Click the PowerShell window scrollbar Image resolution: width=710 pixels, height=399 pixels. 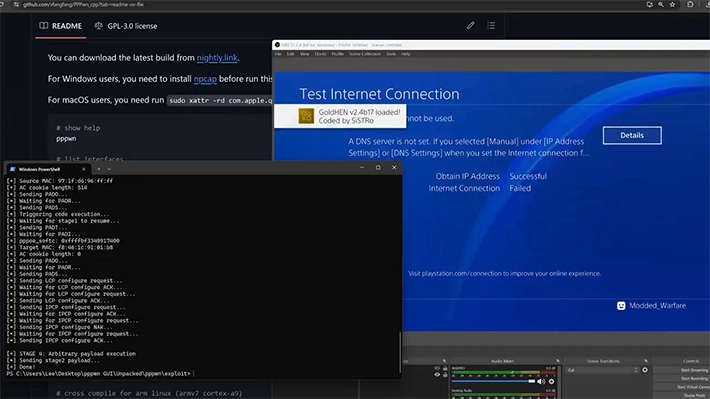click(x=400, y=353)
